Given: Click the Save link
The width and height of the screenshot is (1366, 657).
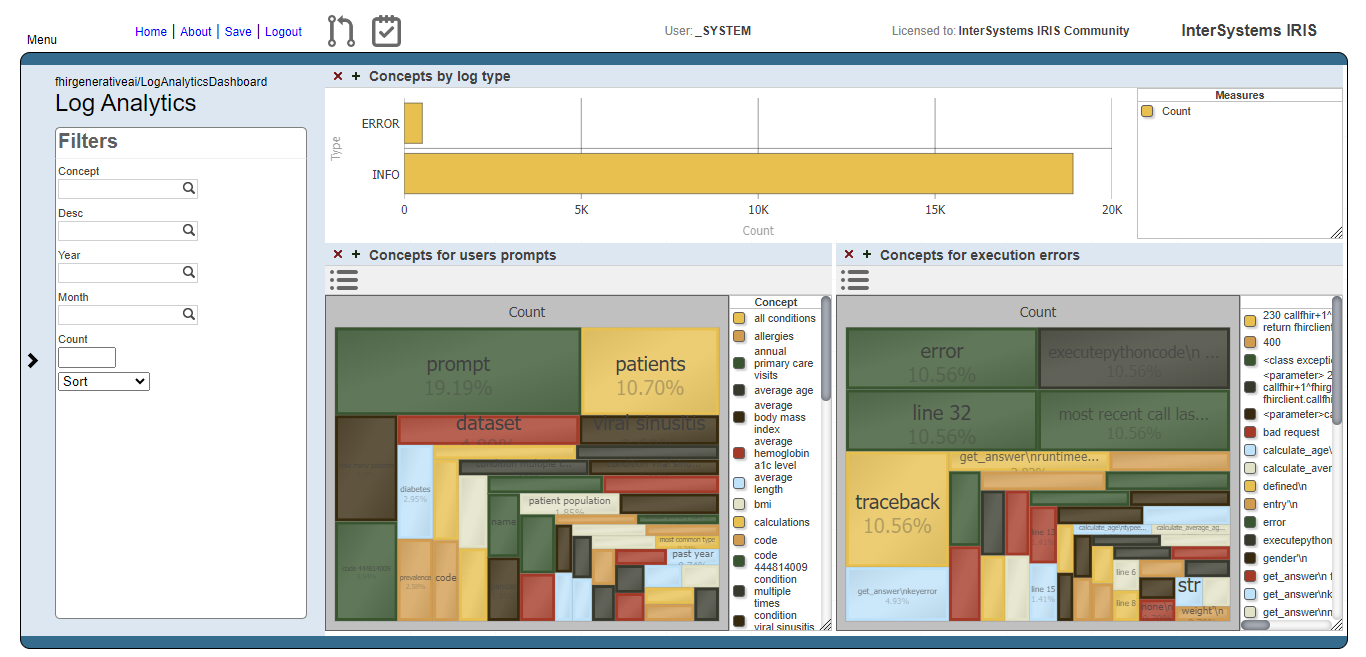Looking at the screenshot, I should point(238,31).
